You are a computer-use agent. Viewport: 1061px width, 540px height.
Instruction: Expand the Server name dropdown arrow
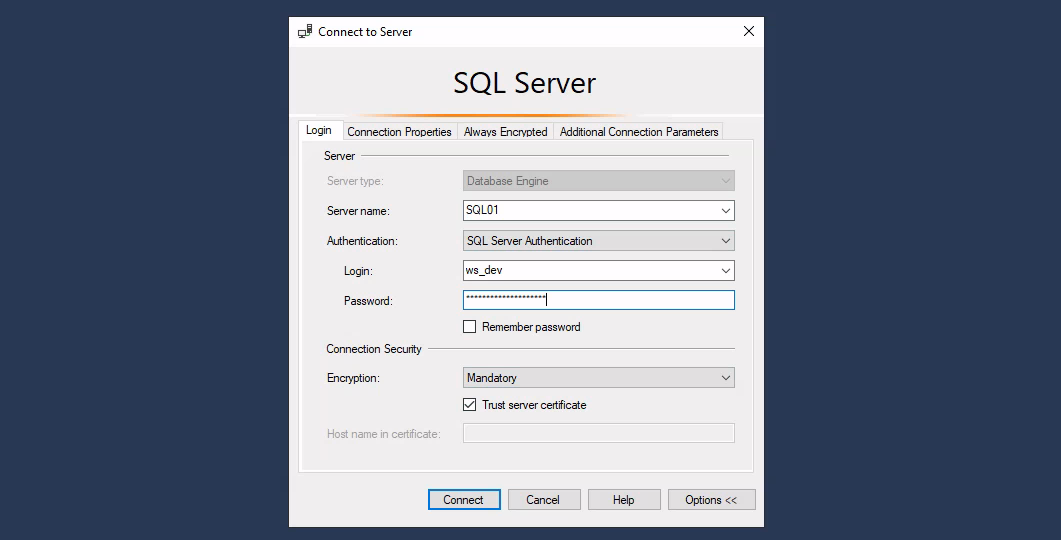[x=726, y=210]
